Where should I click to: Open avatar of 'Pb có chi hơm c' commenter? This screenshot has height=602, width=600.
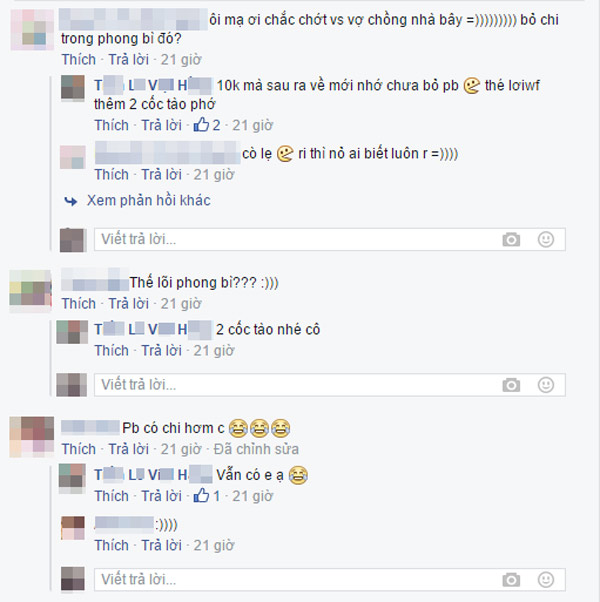tap(31, 437)
